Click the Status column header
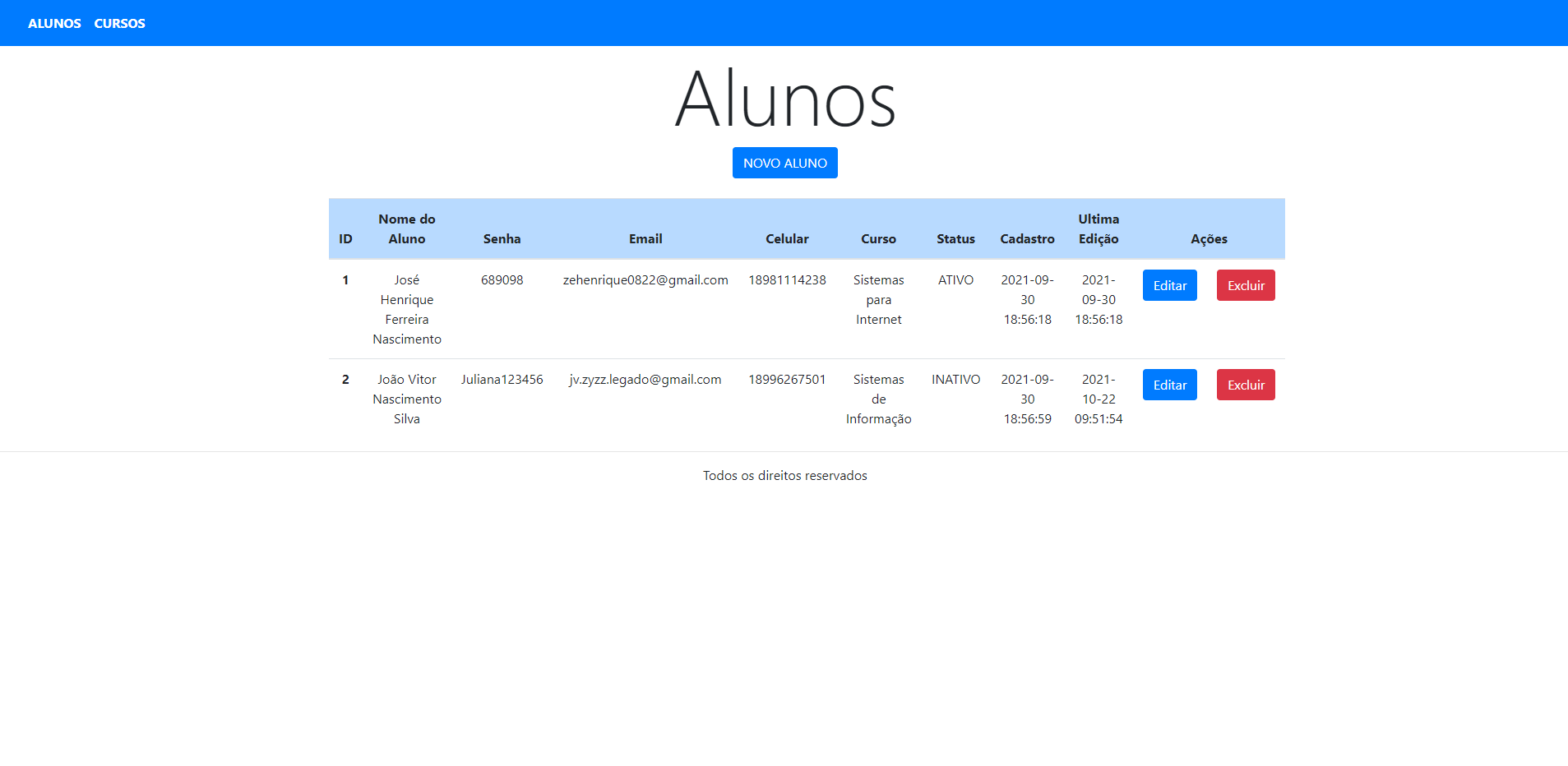Viewport: 1568px width, 766px height. [955, 238]
